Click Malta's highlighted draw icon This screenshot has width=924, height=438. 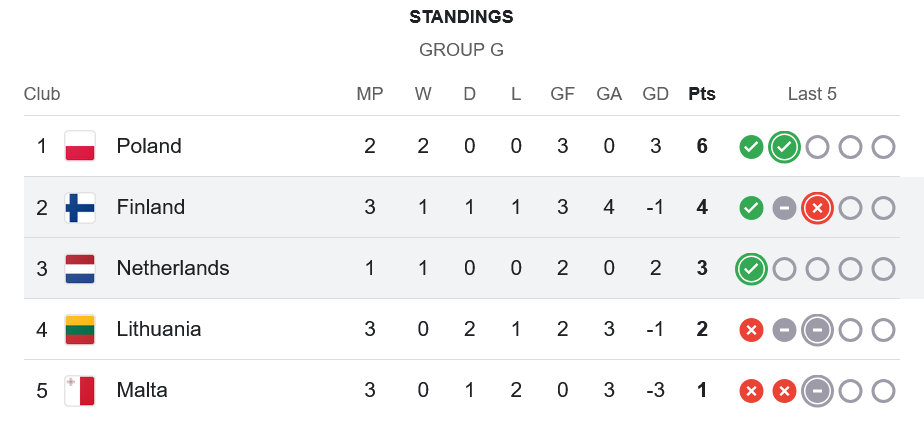point(817,391)
